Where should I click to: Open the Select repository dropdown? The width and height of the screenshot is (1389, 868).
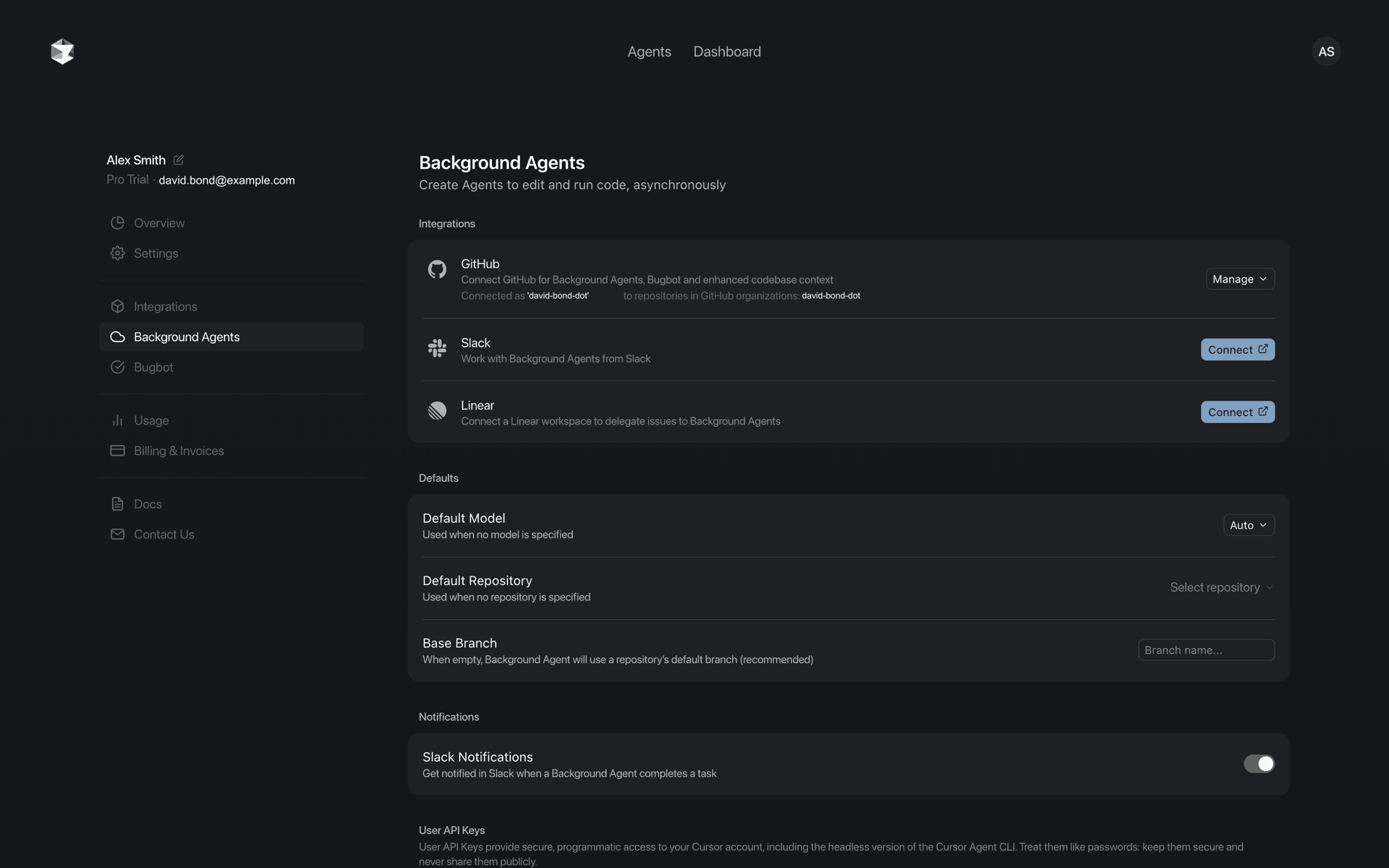[1221, 587]
